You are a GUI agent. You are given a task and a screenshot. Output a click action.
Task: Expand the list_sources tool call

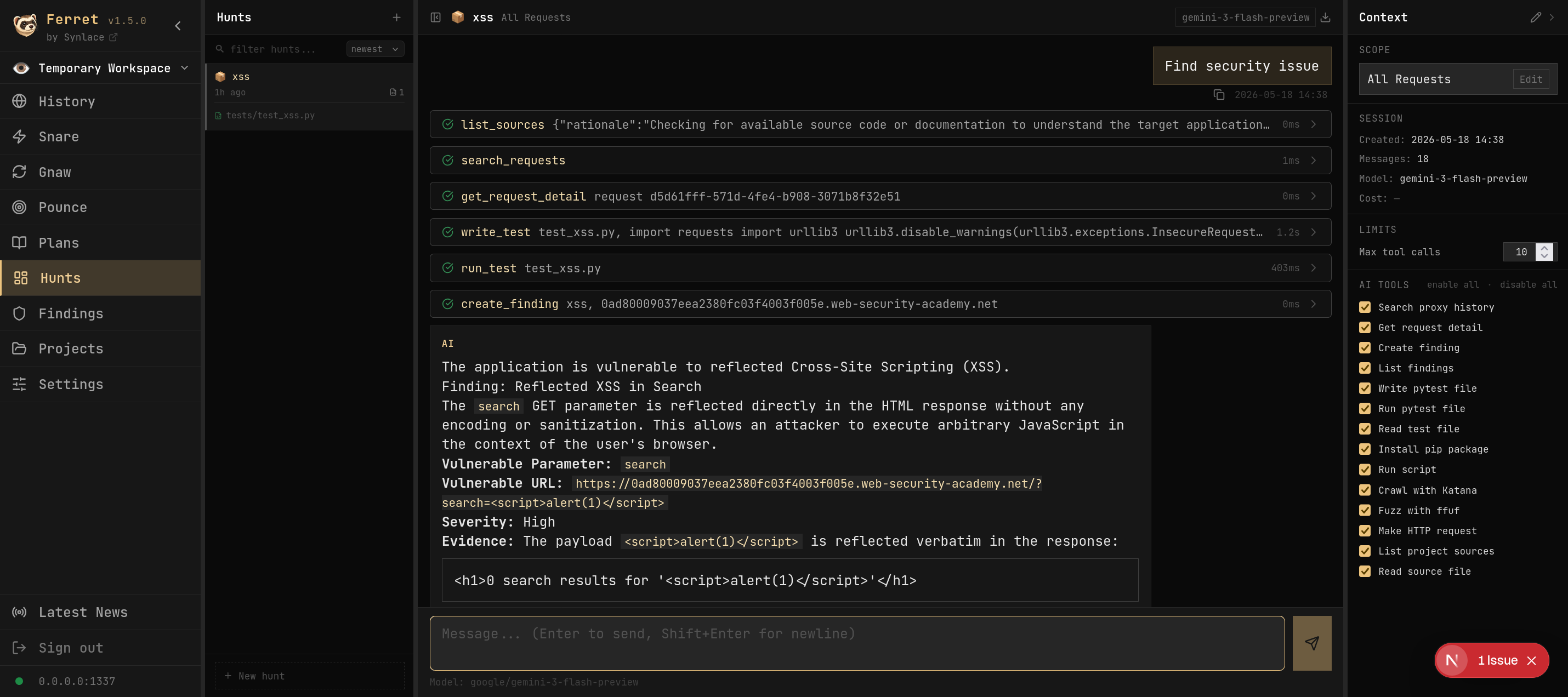(x=880, y=125)
